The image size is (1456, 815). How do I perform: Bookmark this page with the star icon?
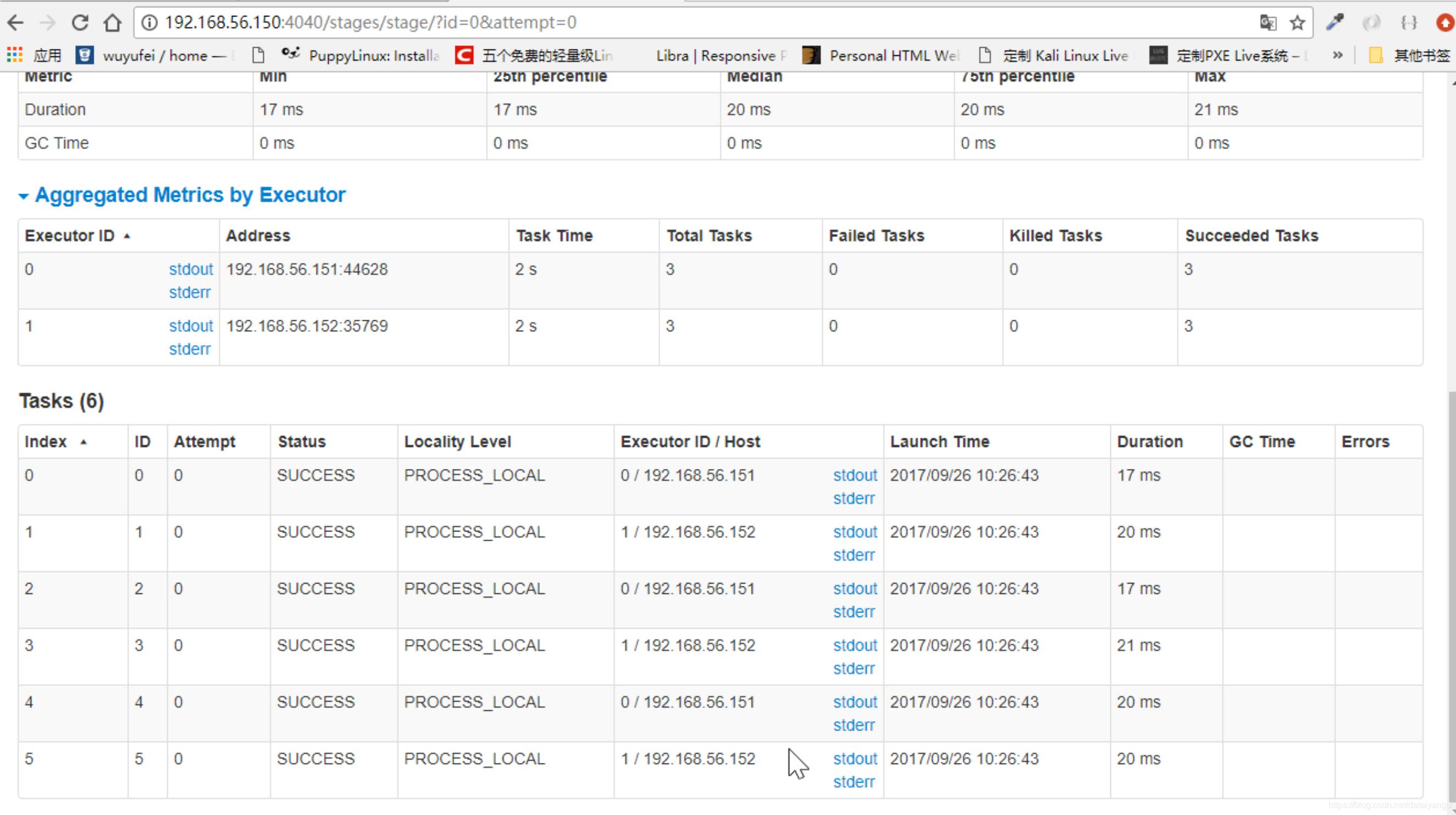coord(1297,22)
